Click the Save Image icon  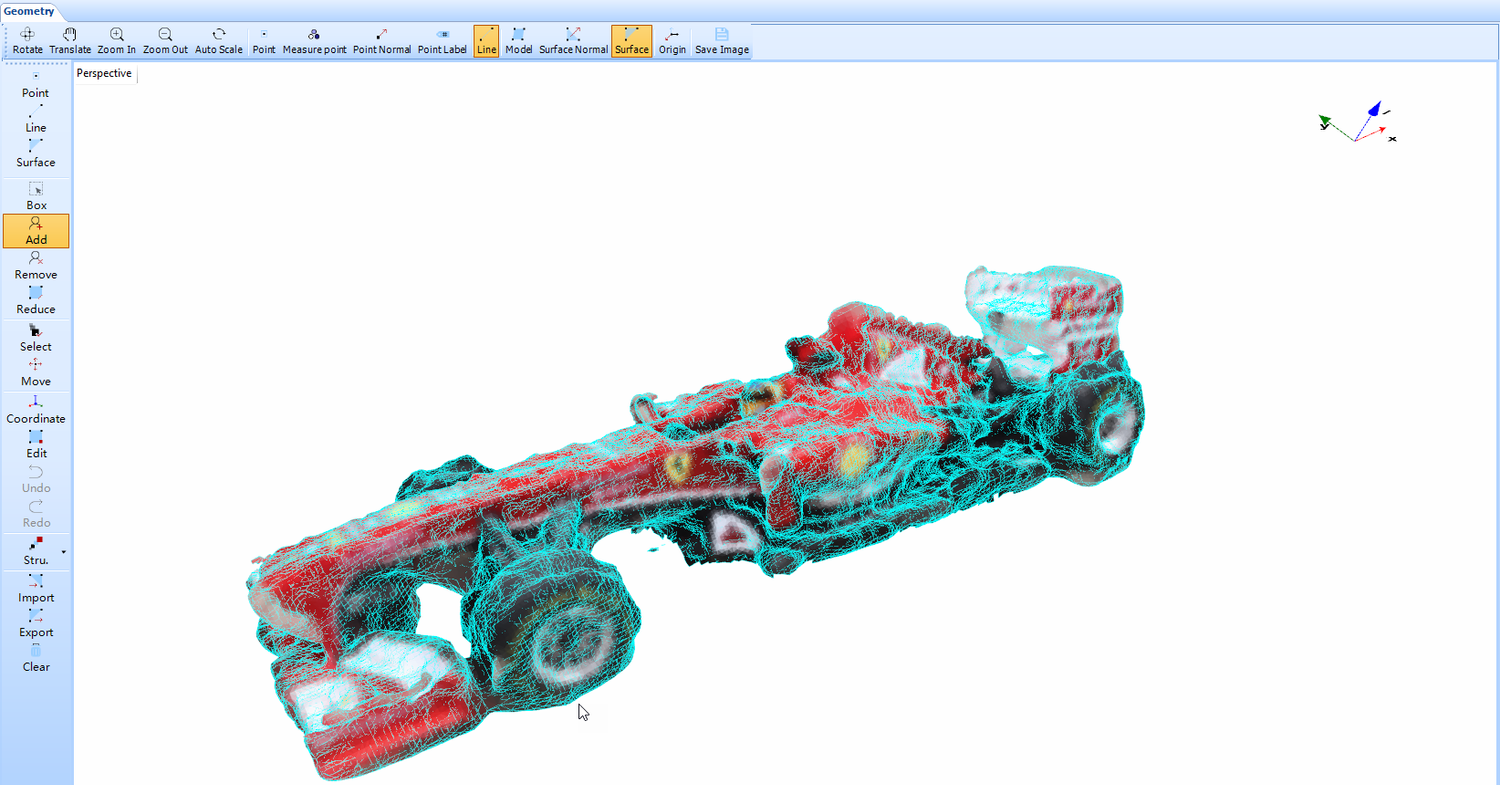pos(721,40)
